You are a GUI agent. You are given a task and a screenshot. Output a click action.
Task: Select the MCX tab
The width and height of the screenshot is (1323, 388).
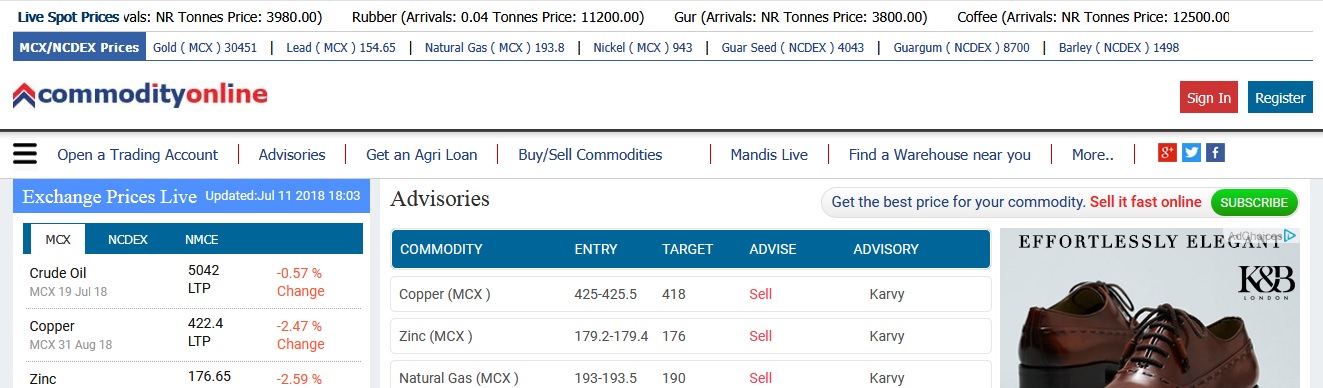[58, 240]
